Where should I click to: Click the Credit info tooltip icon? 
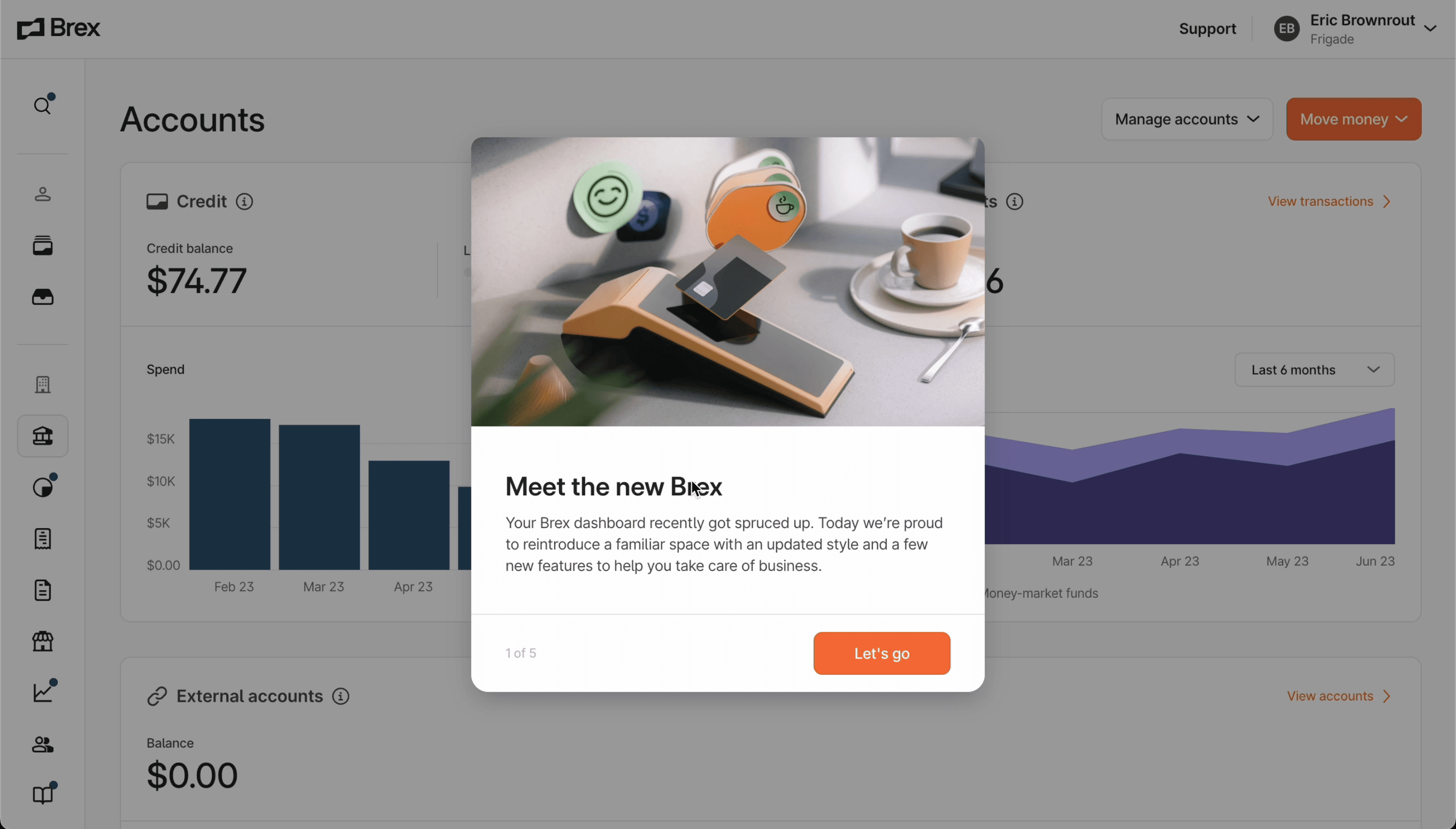coord(244,202)
